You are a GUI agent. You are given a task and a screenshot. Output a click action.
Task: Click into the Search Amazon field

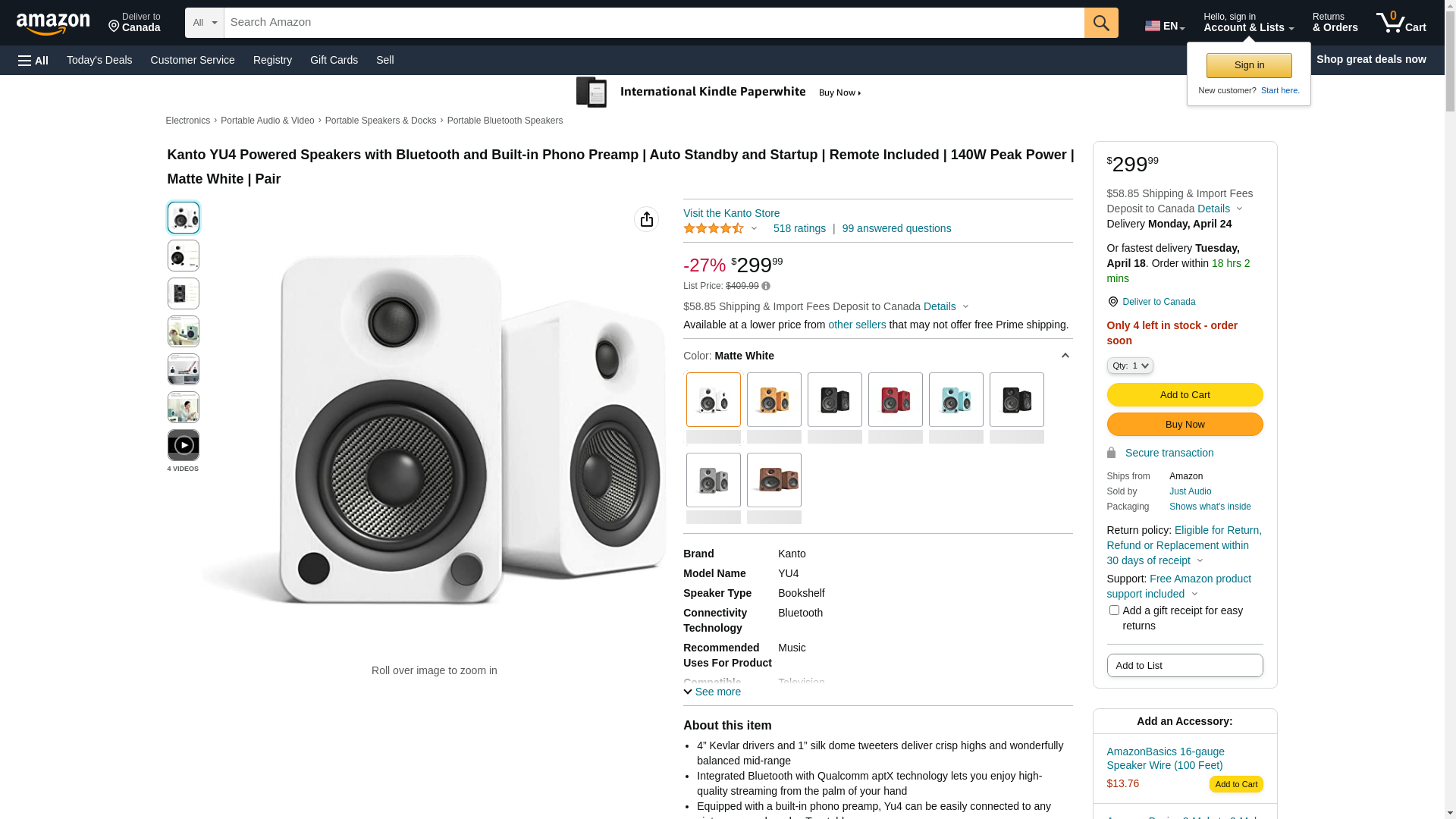coord(654,23)
